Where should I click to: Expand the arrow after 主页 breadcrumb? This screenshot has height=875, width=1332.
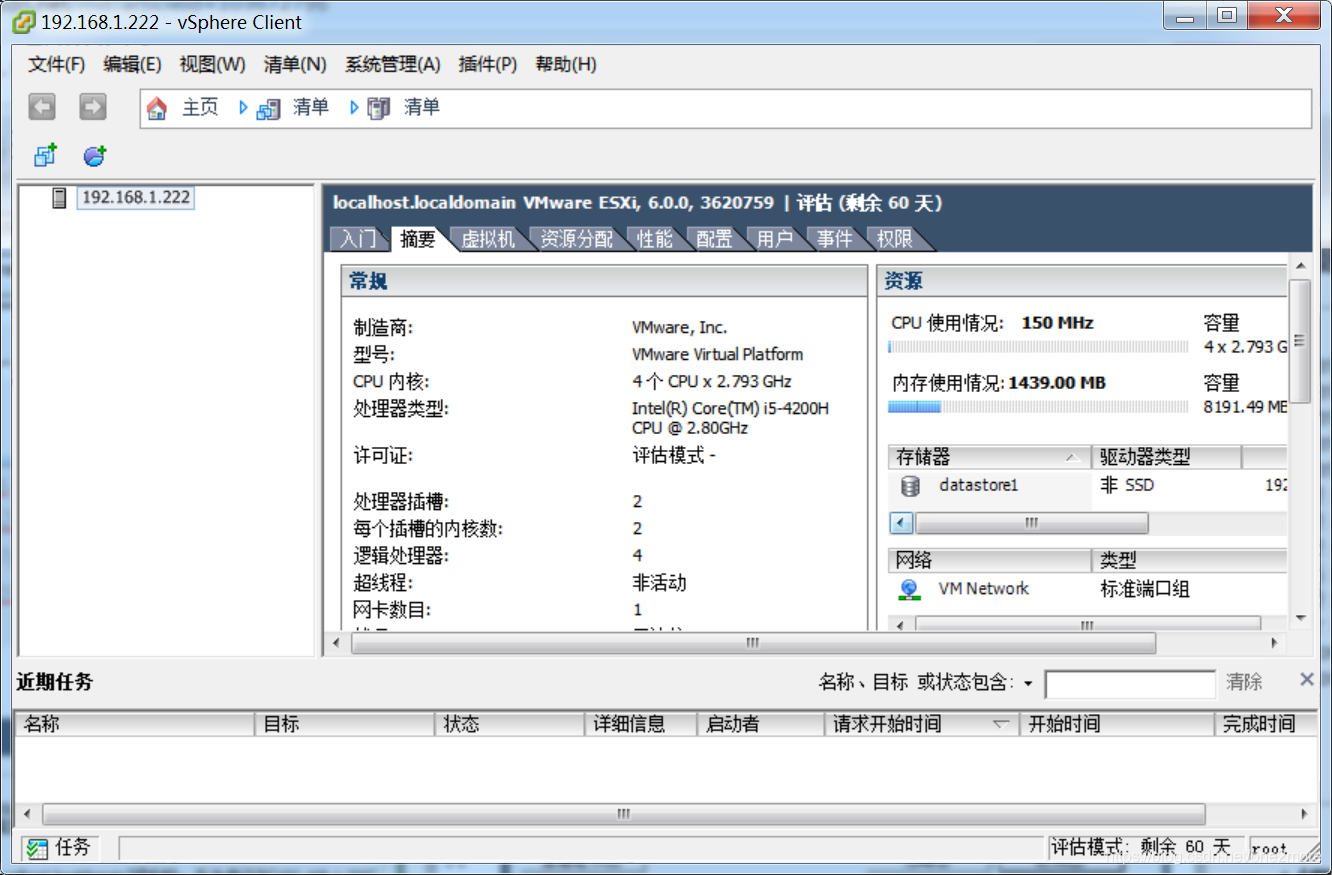(243, 108)
